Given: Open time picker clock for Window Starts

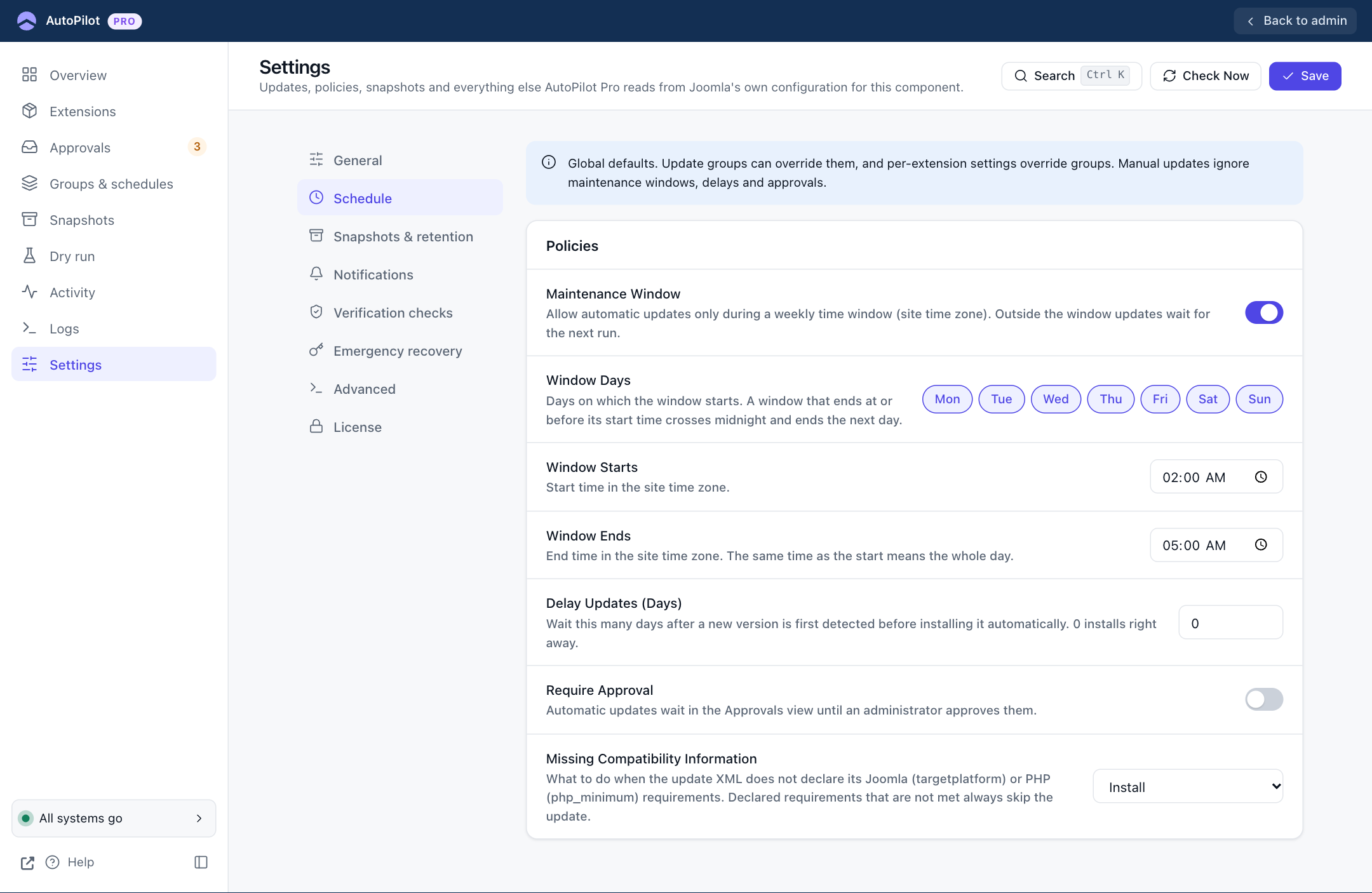Looking at the screenshot, I should click(x=1261, y=477).
